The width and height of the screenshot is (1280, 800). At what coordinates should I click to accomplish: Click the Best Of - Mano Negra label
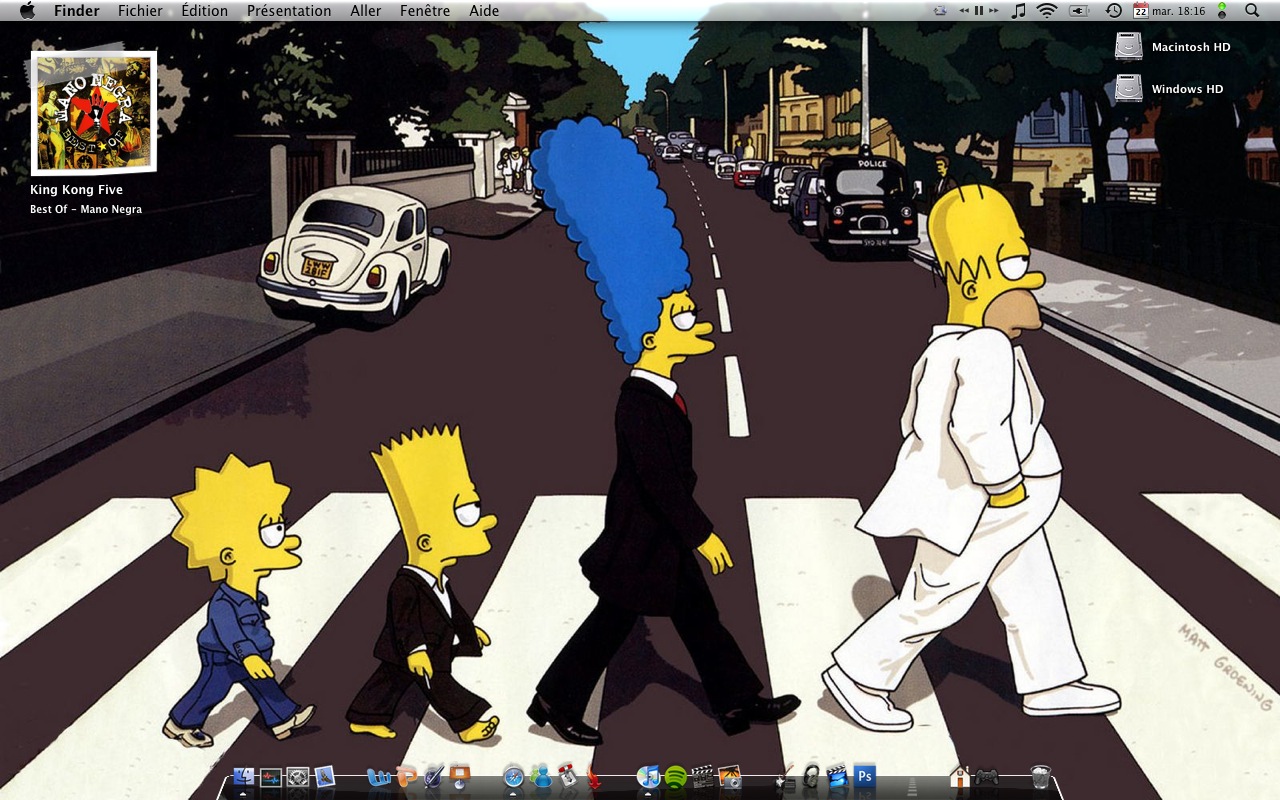pos(86,209)
